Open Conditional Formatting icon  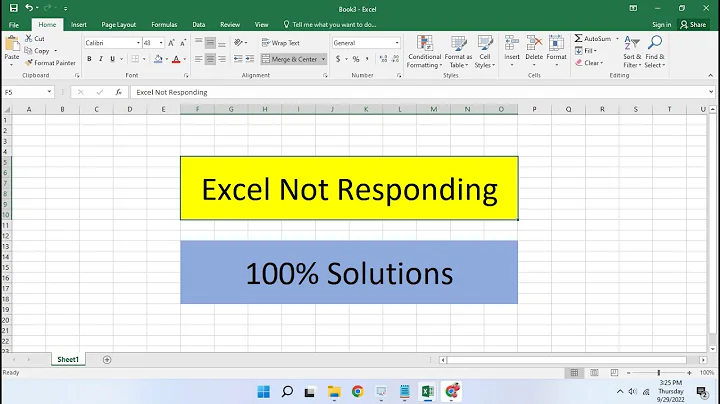pyautogui.click(x=424, y=44)
